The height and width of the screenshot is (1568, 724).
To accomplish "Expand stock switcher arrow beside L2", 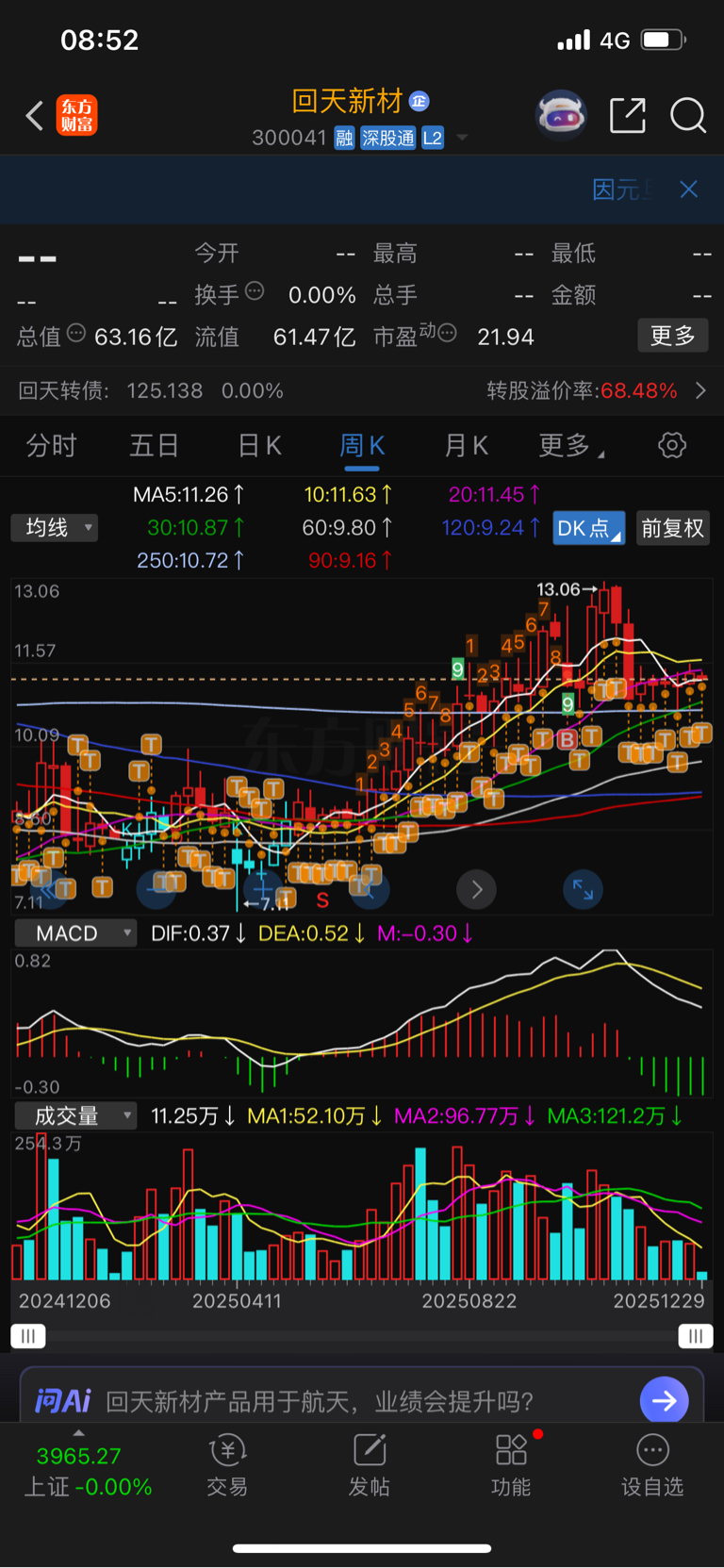I will point(462,138).
